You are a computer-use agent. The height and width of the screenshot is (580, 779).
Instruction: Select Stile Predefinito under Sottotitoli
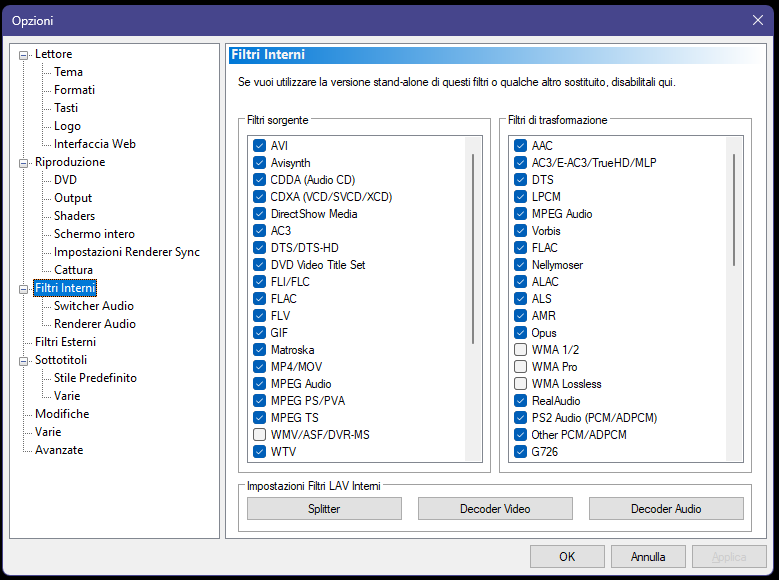95,378
